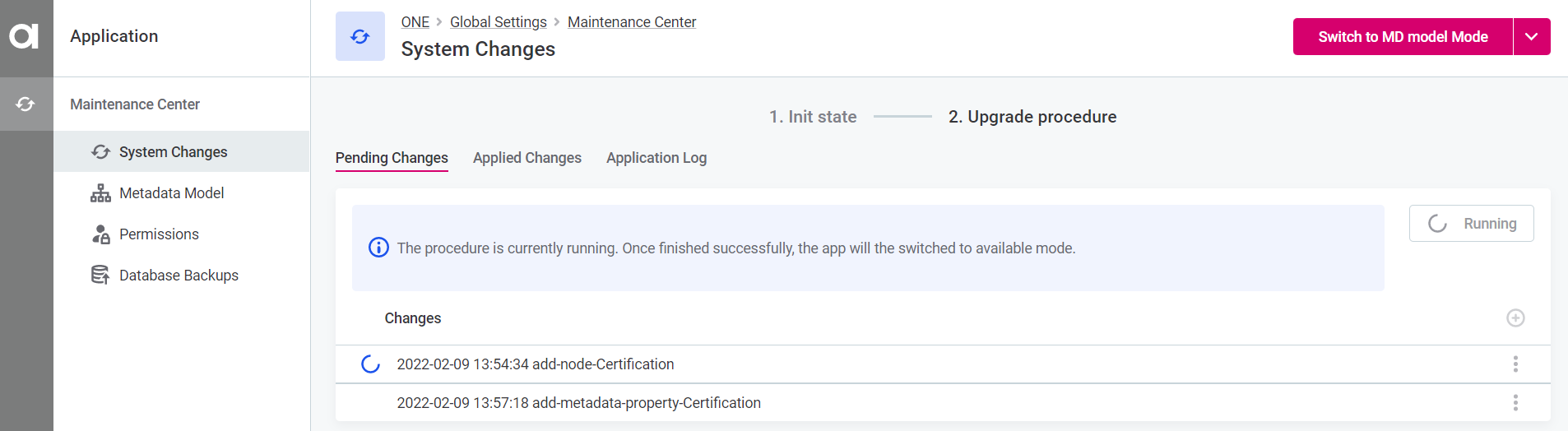Image resolution: width=1568 pixels, height=431 pixels.
Task: Select the Pending Changes tab
Action: pos(392,158)
